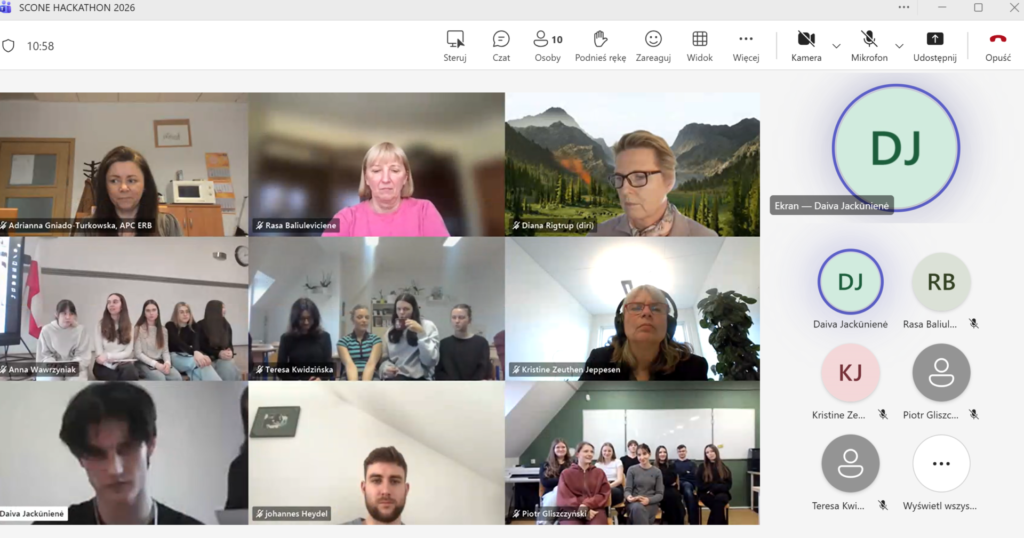The image size is (1024, 538).
Task: Open Zareaguj reactions menu
Action: coord(653,45)
